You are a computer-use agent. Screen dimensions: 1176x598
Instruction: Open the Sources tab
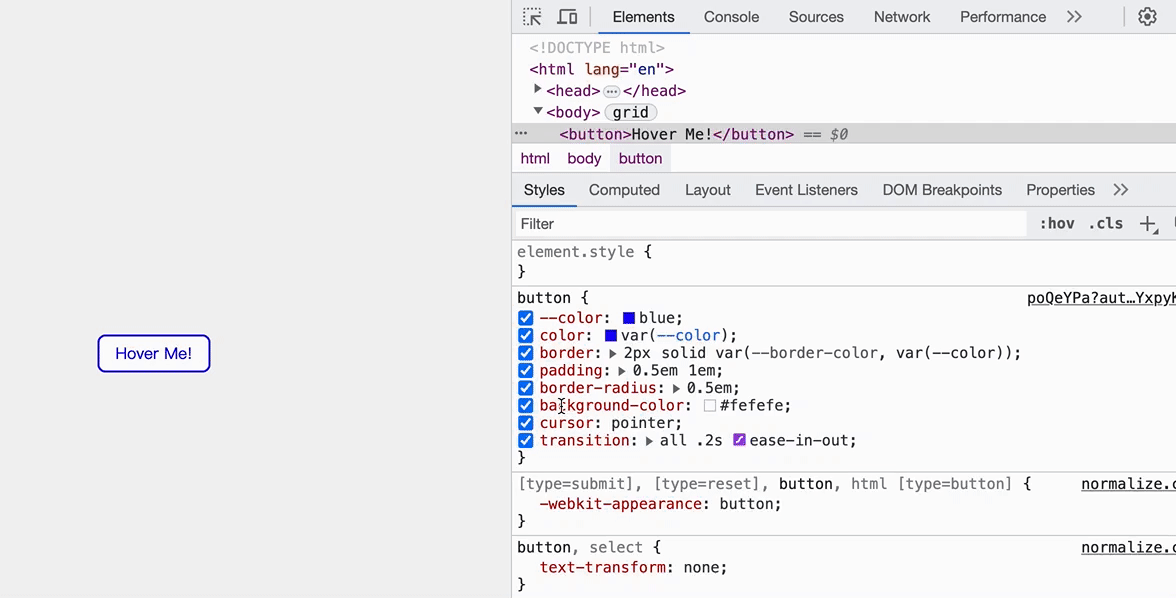coord(816,17)
